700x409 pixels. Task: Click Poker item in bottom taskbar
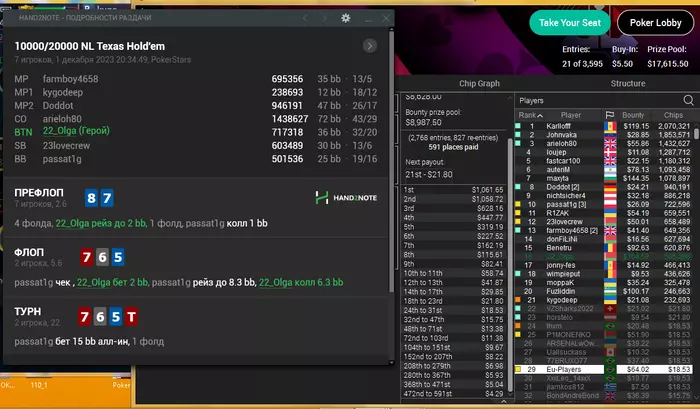pyautogui.click(x=121, y=385)
